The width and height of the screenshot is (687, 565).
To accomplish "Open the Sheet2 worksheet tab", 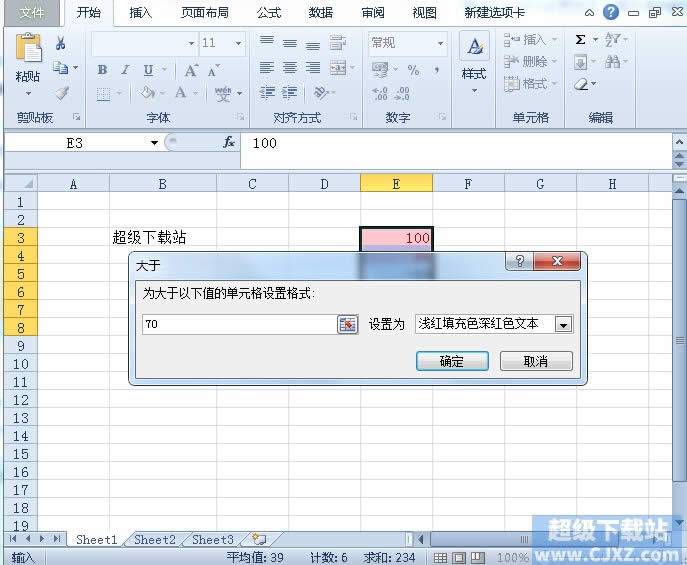I will [155, 540].
